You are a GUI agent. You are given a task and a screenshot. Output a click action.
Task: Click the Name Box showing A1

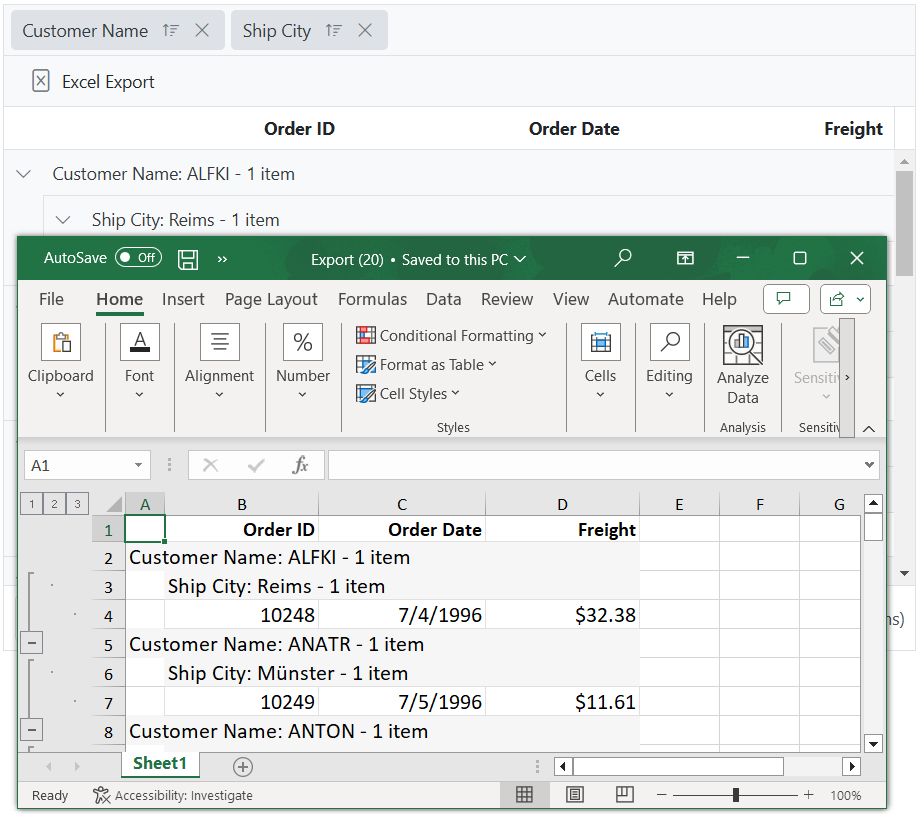click(x=78, y=465)
